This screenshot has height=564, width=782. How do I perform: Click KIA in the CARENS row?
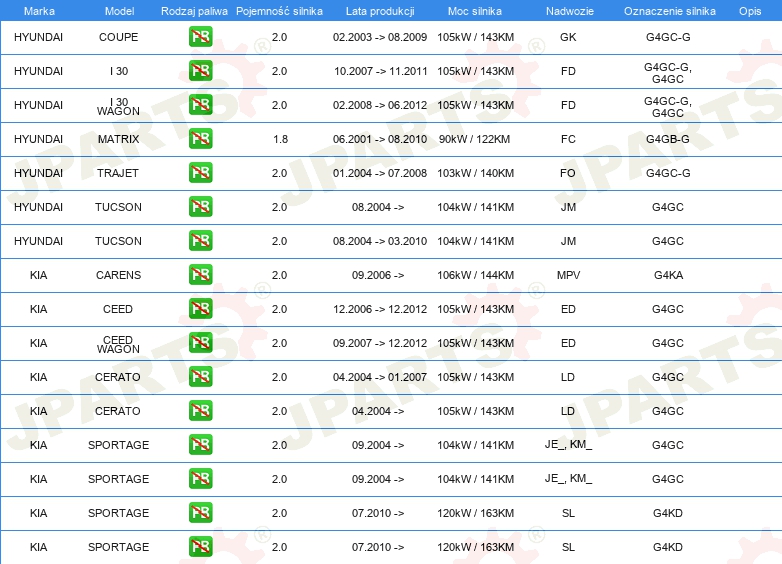(38, 275)
